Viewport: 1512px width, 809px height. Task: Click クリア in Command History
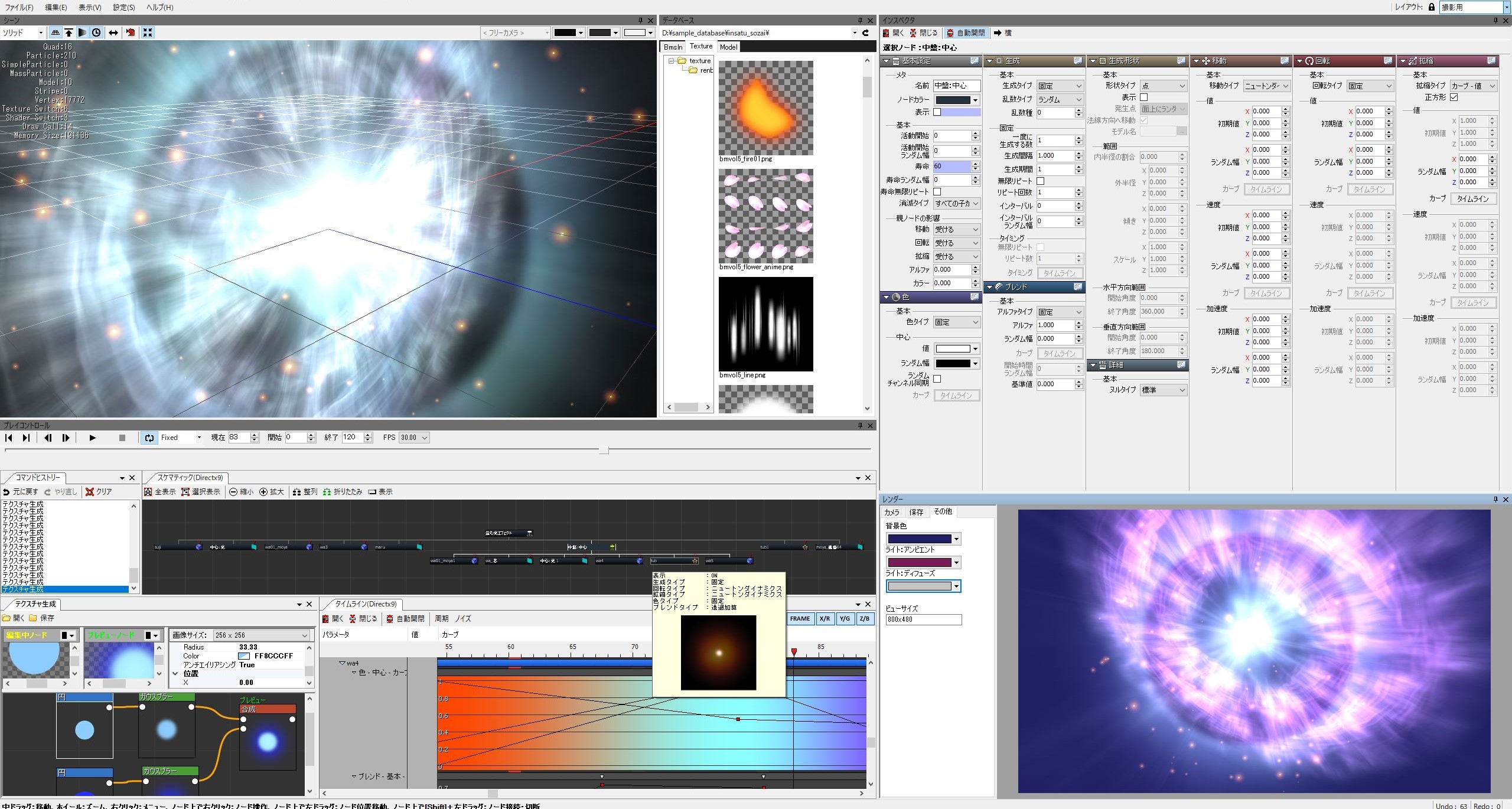click(x=99, y=492)
